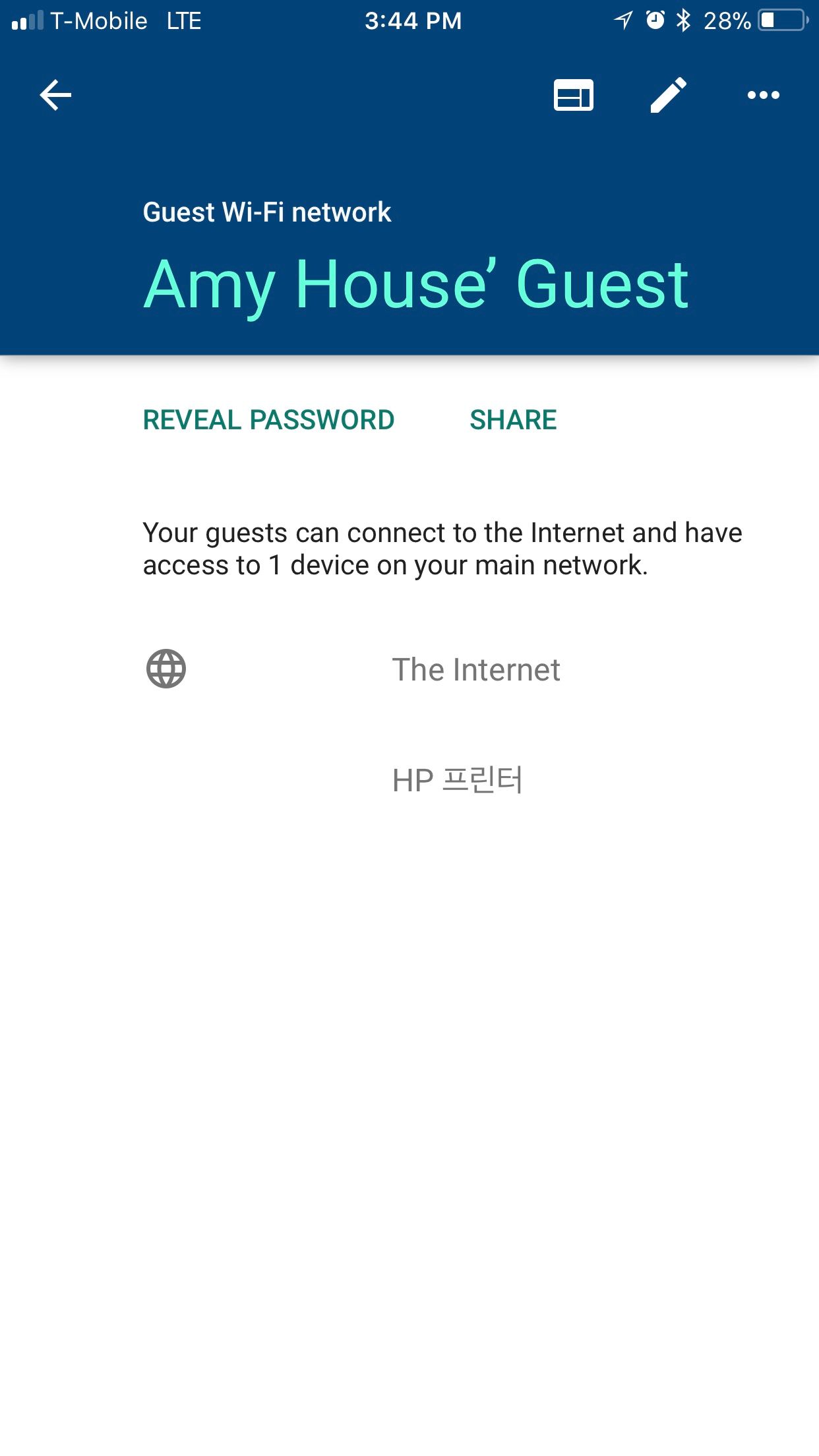Tap the guest access description text
Image resolution: width=819 pixels, height=1456 pixels.
(x=442, y=549)
